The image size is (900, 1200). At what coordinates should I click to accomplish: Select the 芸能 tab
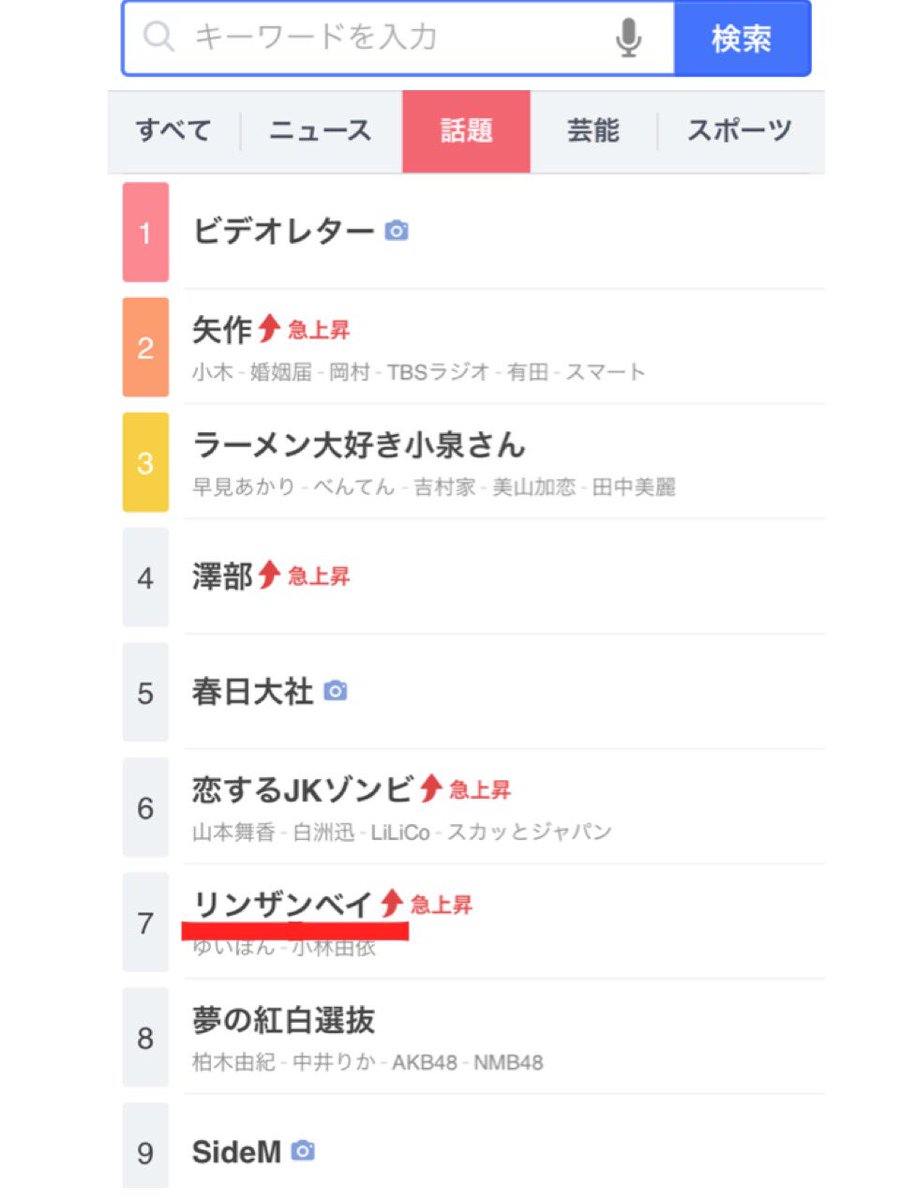tap(593, 131)
